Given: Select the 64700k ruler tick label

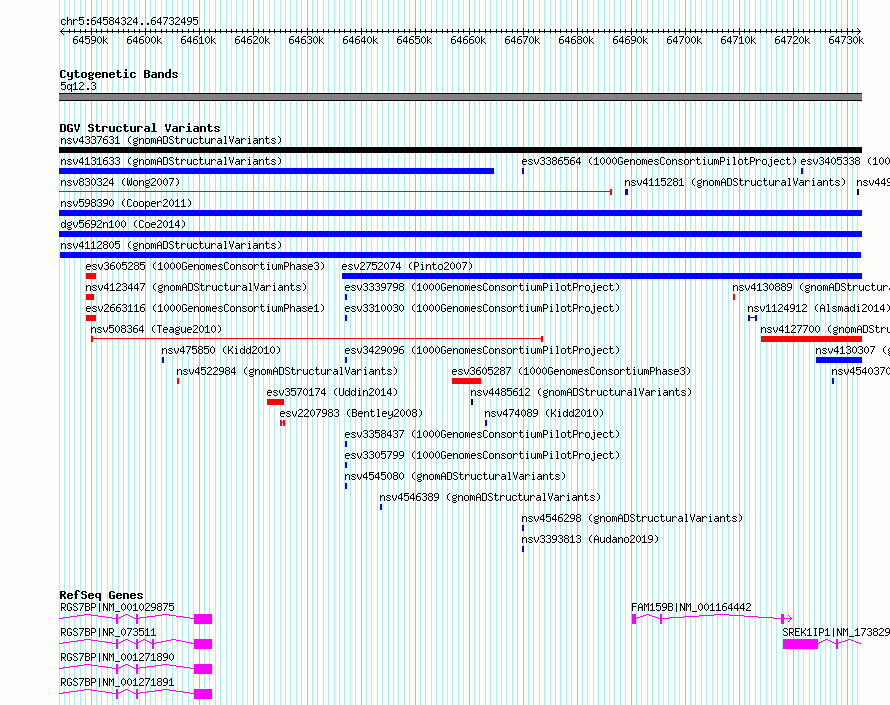Looking at the screenshot, I should tap(684, 40).
